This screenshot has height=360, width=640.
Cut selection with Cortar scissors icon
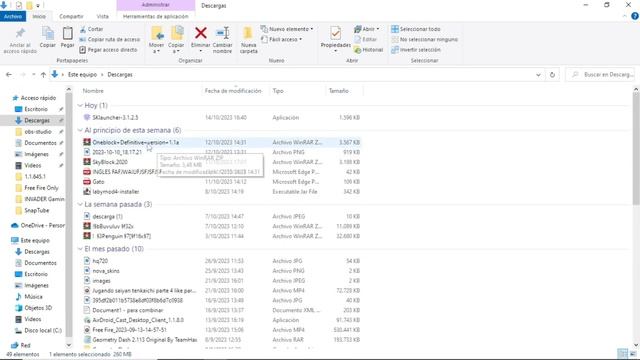point(91,29)
